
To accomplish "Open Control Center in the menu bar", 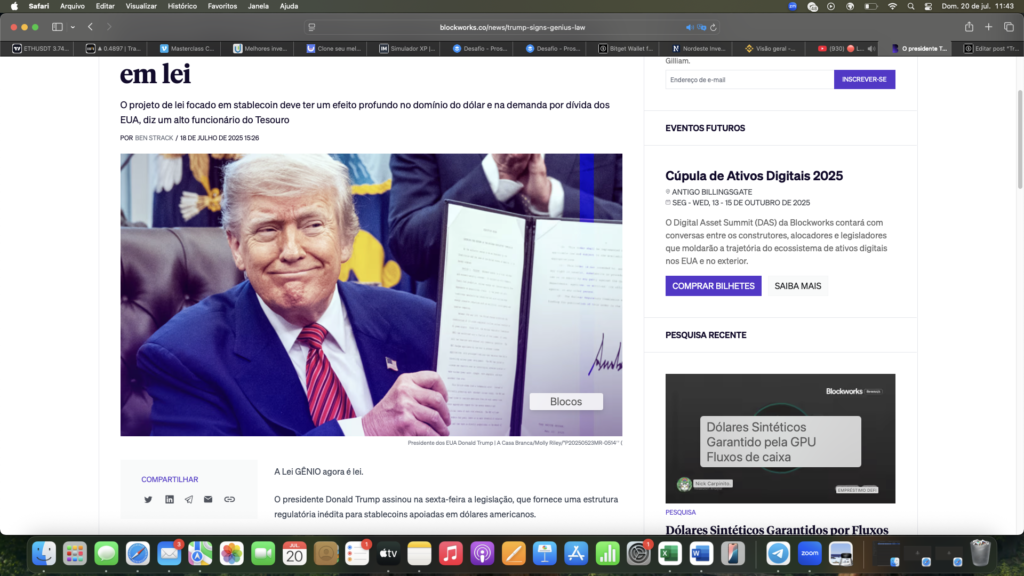I will tap(929, 7).
